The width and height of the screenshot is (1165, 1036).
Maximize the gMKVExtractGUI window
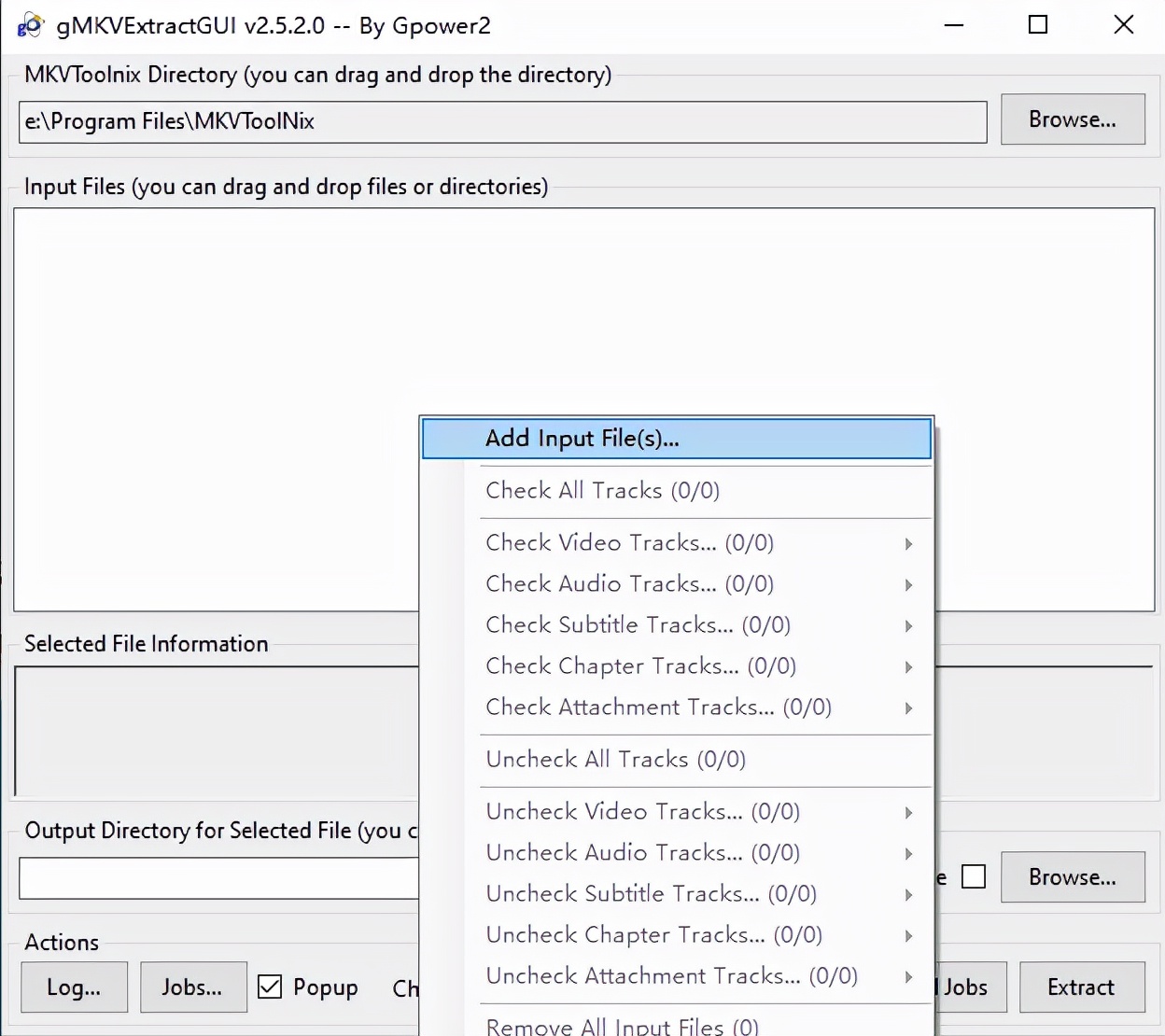coord(1038,25)
